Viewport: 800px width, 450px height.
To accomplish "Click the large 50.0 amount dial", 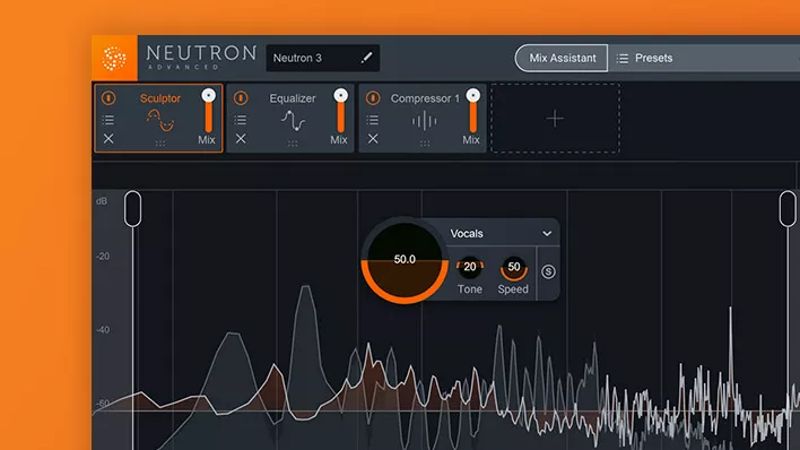I will click(x=405, y=260).
